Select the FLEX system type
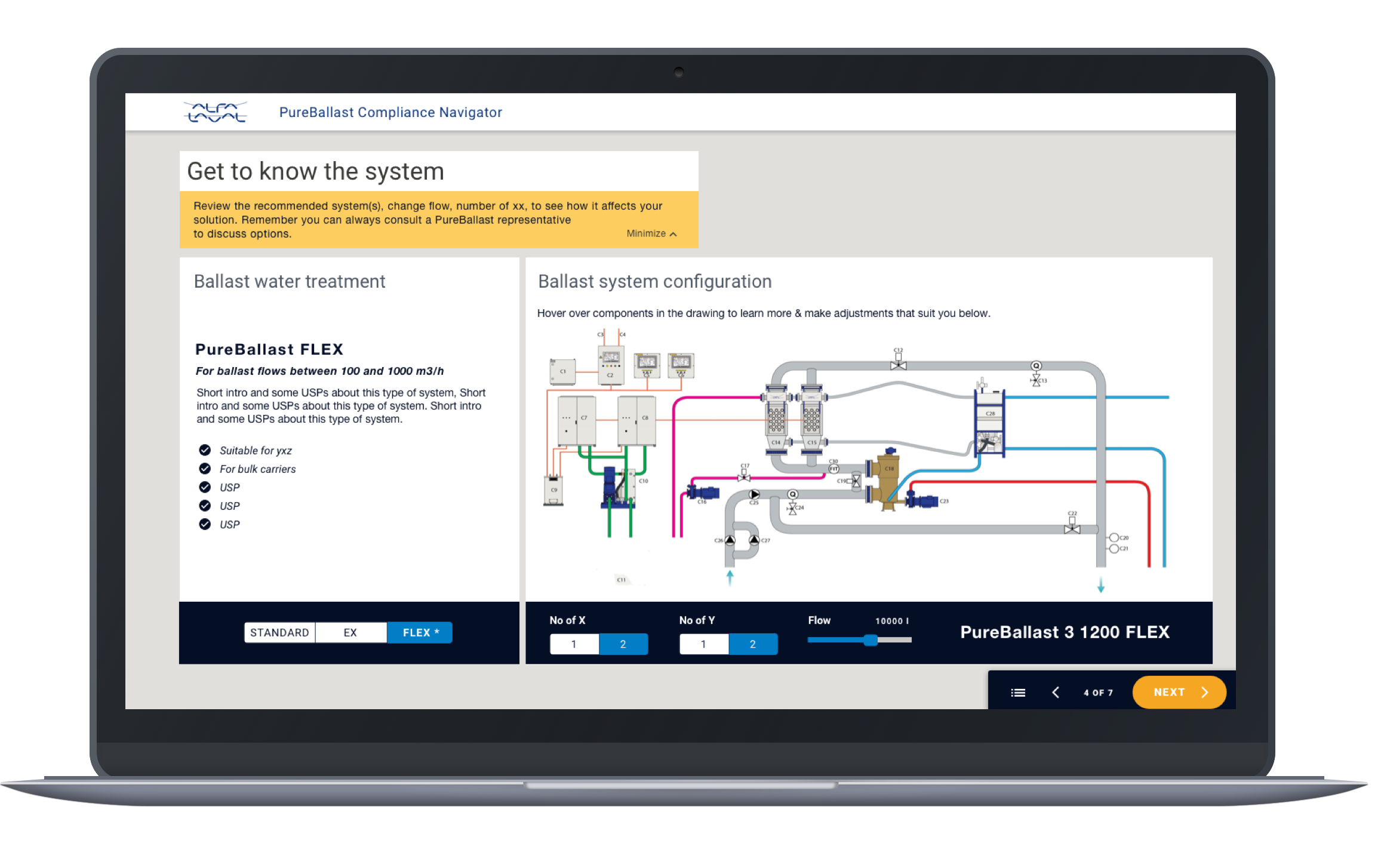Screen dimensions: 1384x868 420,633
